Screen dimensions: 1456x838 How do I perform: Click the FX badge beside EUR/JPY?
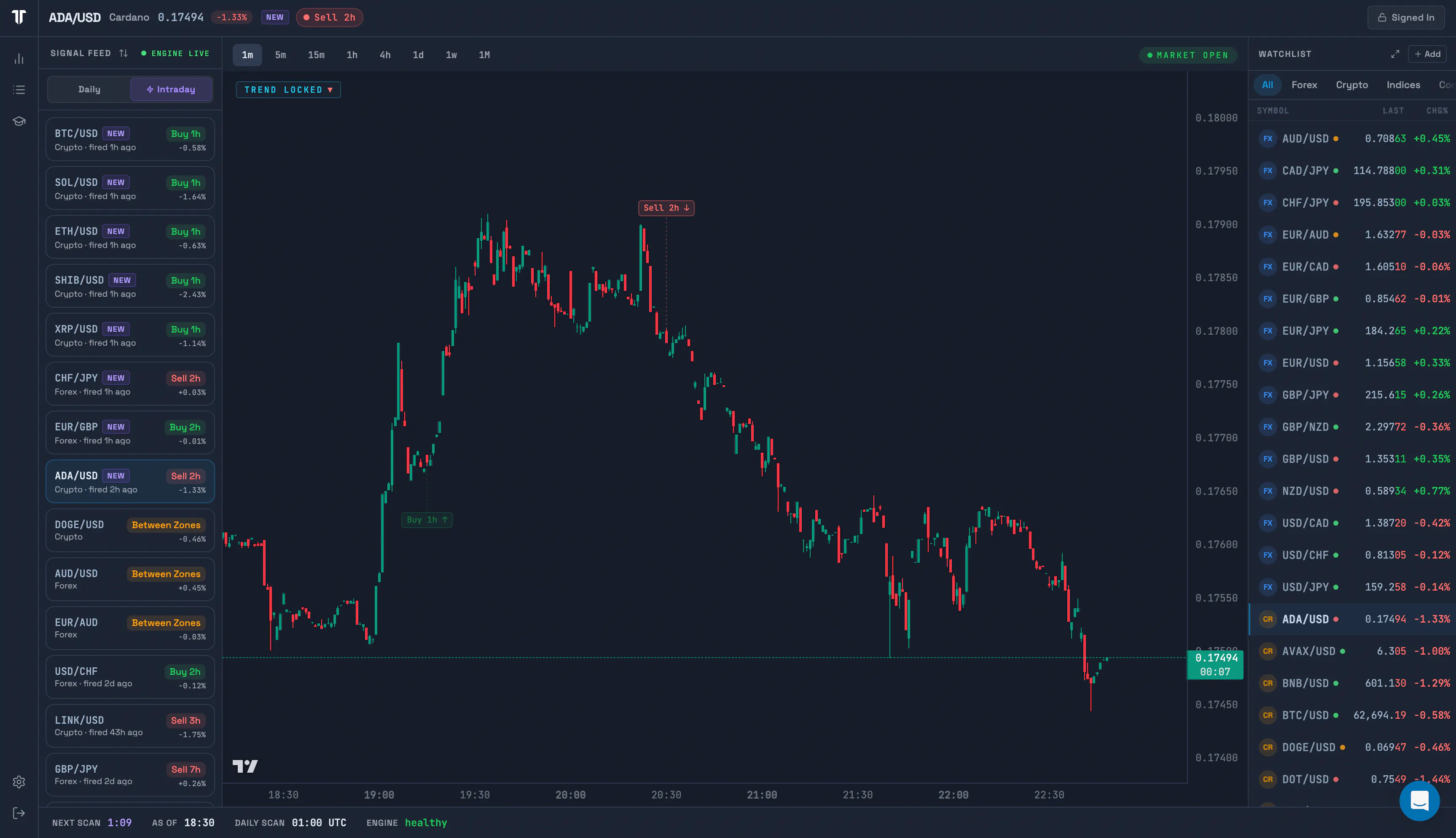1268,331
